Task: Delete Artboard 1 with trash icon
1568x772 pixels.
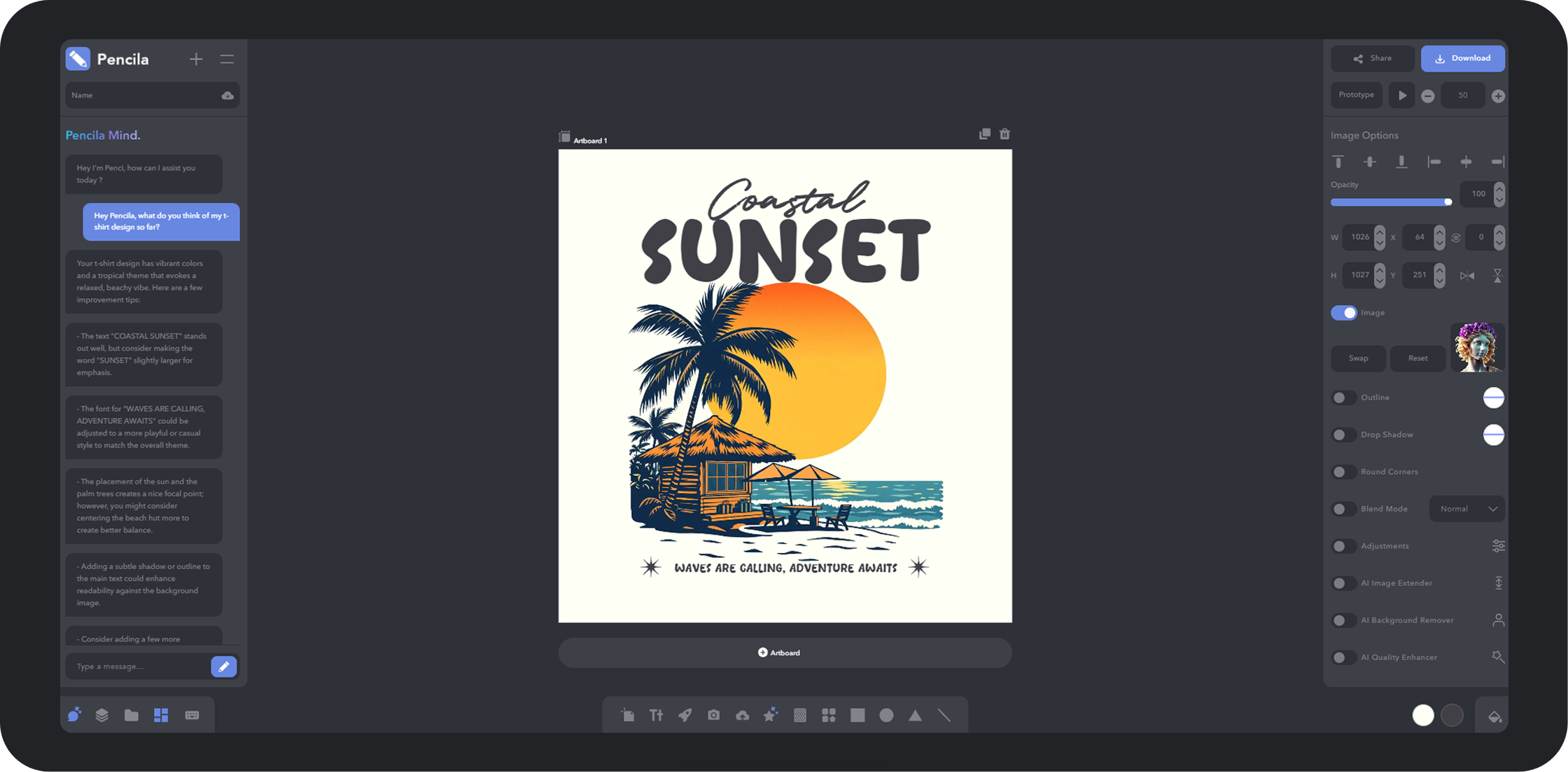Action: pyautogui.click(x=1004, y=134)
